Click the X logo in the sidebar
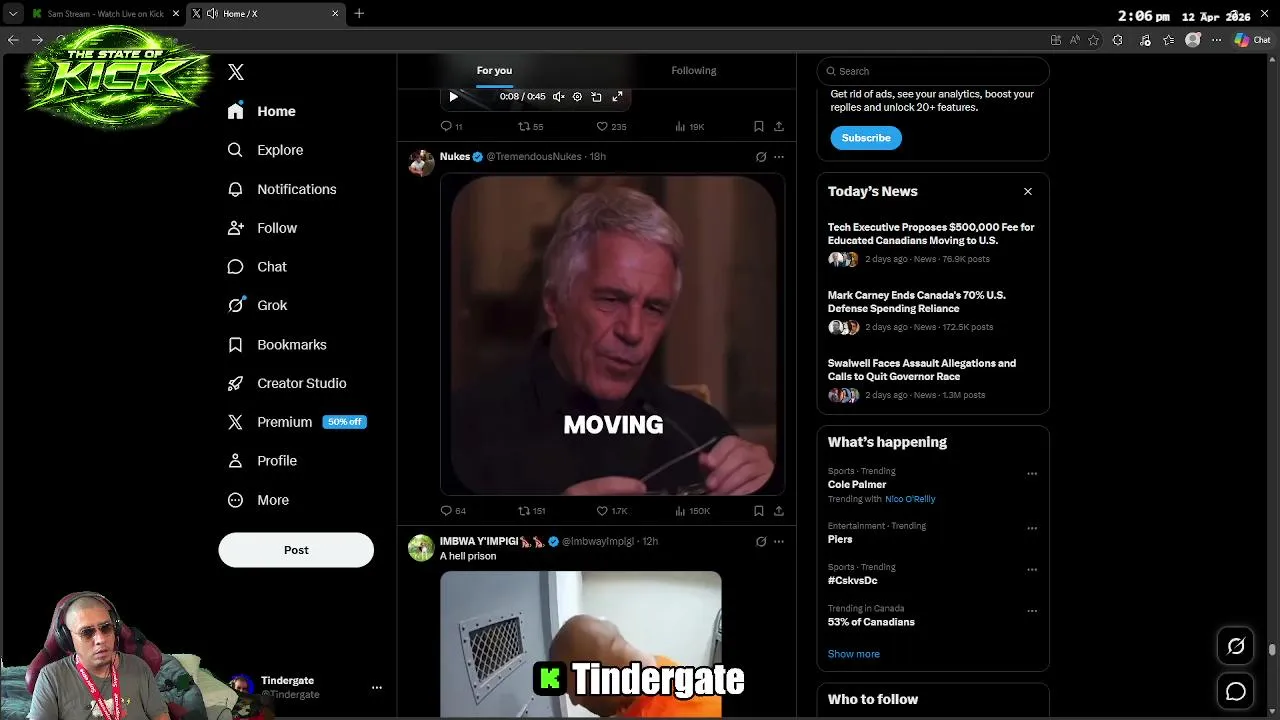Image resolution: width=1280 pixels, height=720 pixels. point(236,72)
